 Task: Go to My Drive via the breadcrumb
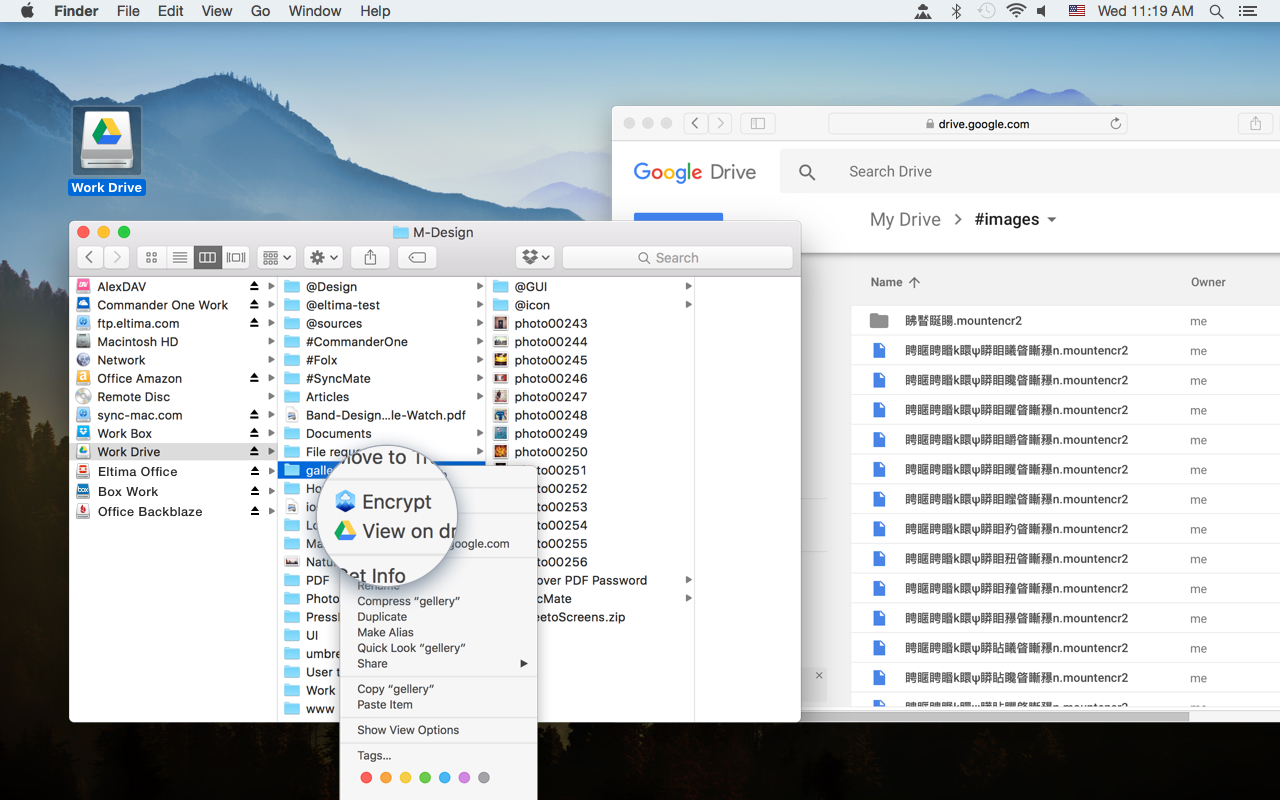905,219
